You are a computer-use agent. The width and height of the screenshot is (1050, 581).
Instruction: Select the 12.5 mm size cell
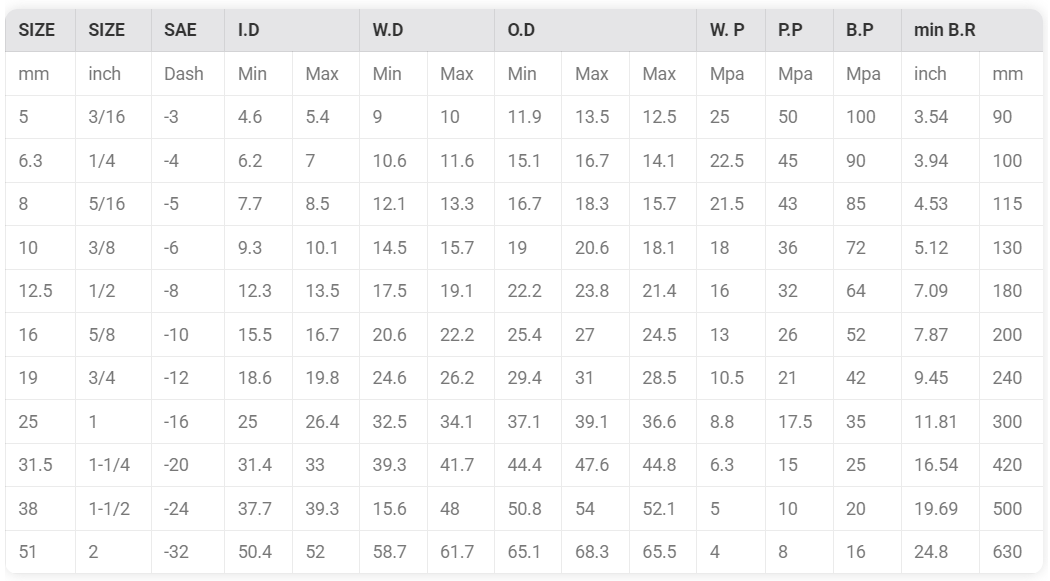(x=40, y=291)
